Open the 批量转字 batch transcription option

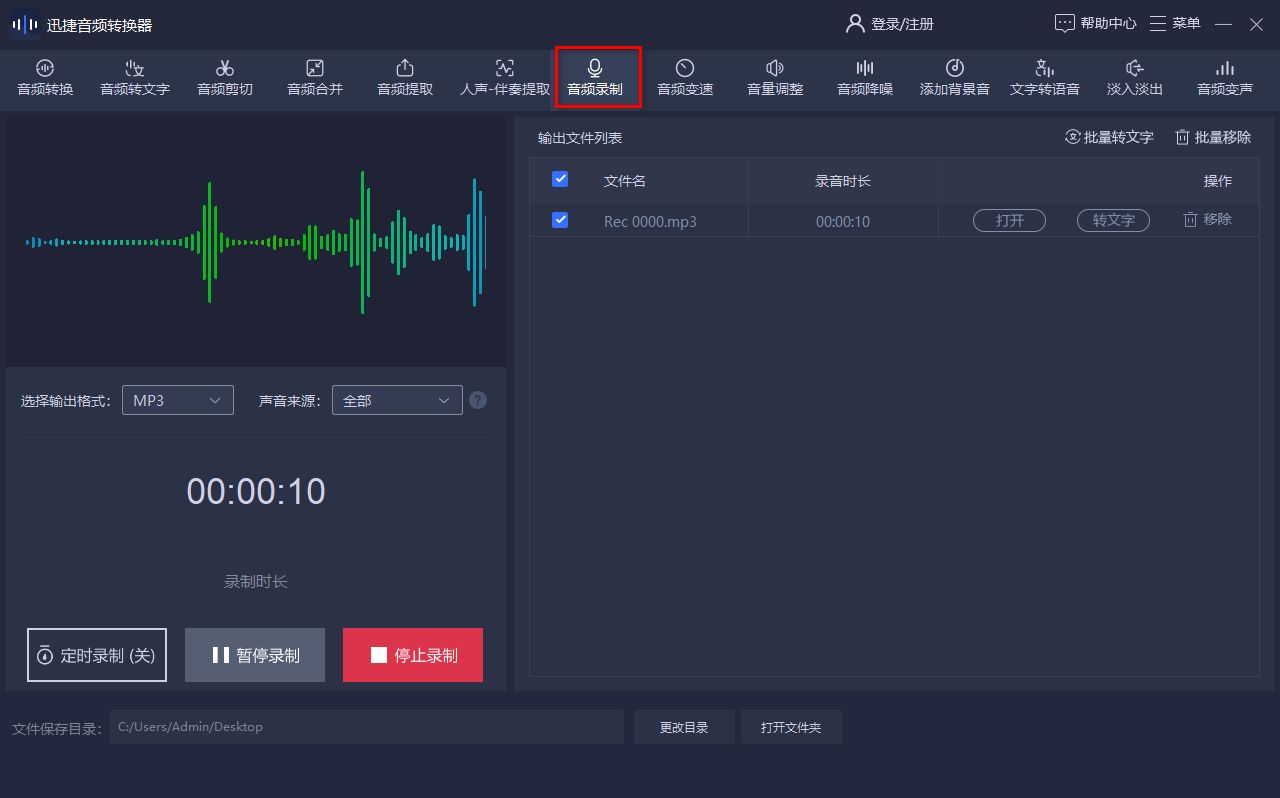pyautogui.click(x=1108, y=138)
